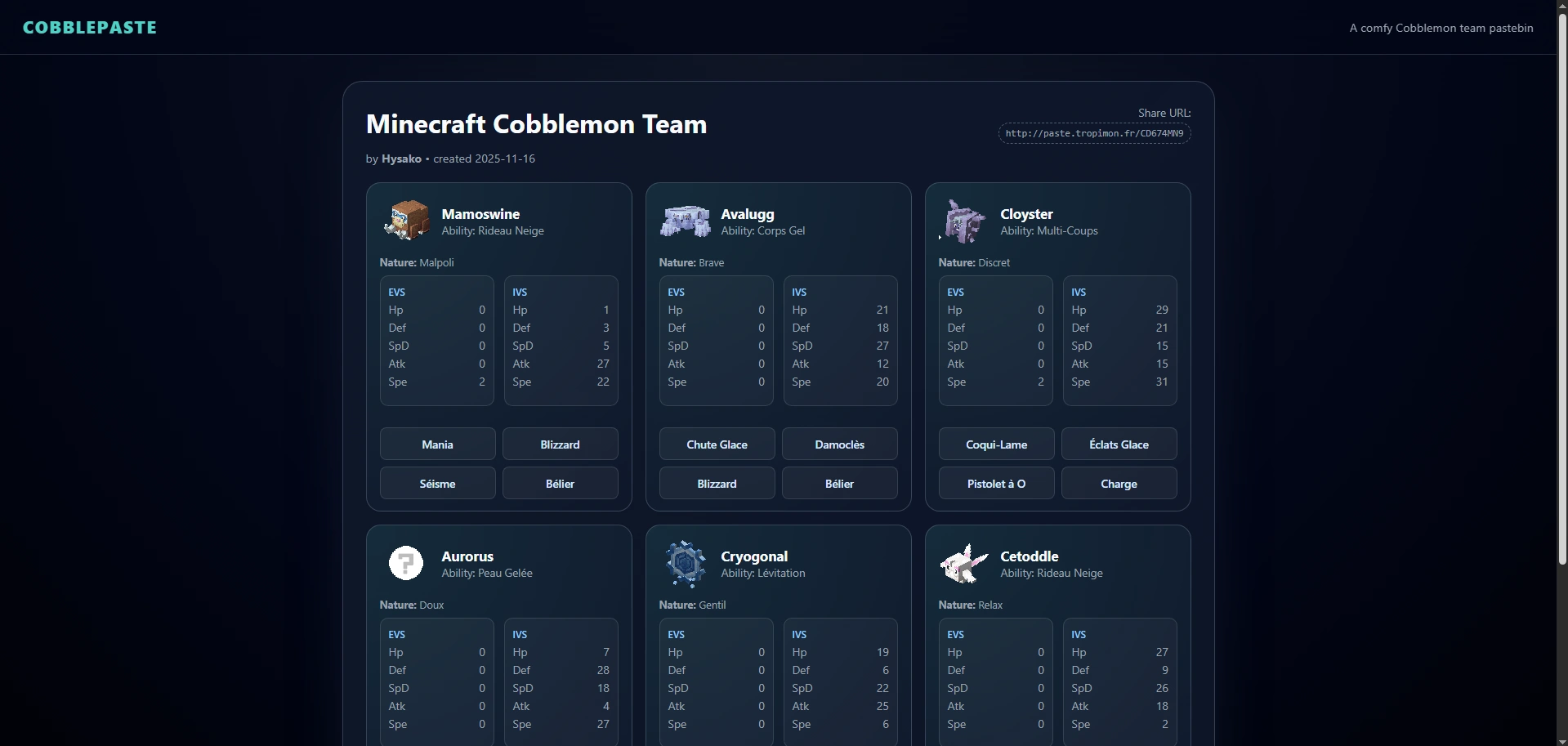Select Avalugg's Damoclès move
1568x746 pixels.
coord(839,444)
